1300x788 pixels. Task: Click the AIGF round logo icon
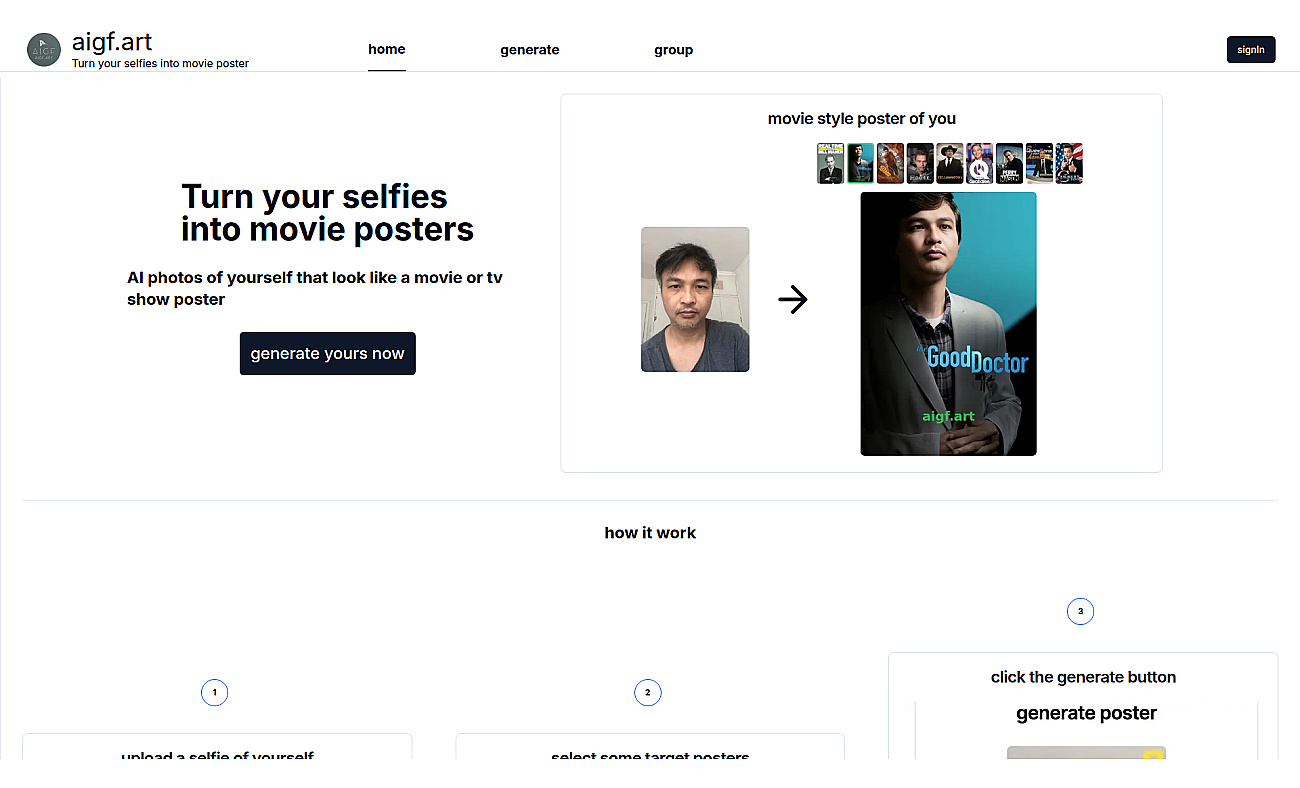pyautogui.click(x=44, y=50)
